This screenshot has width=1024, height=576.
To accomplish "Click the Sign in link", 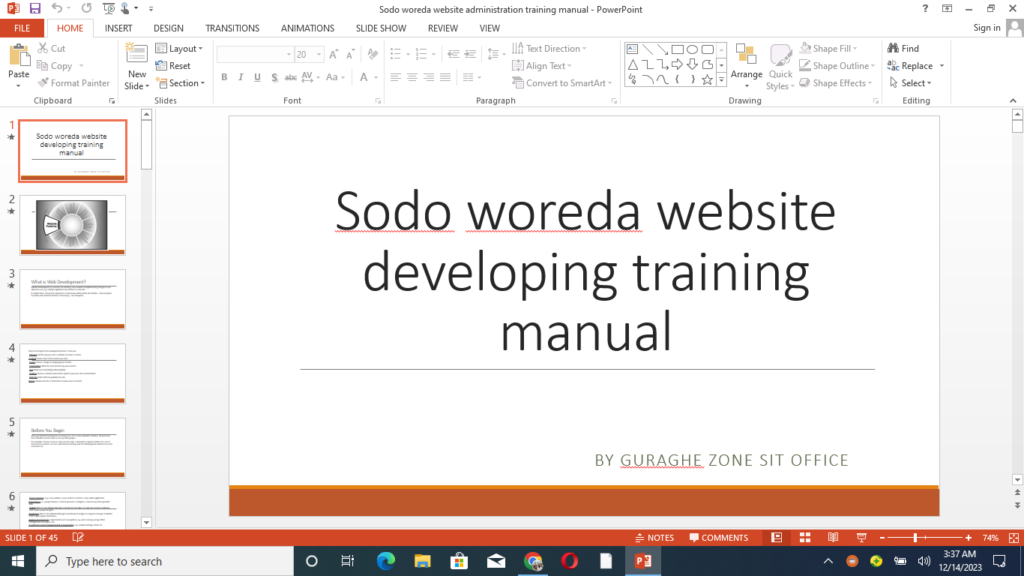I will [x=986, y=28].
